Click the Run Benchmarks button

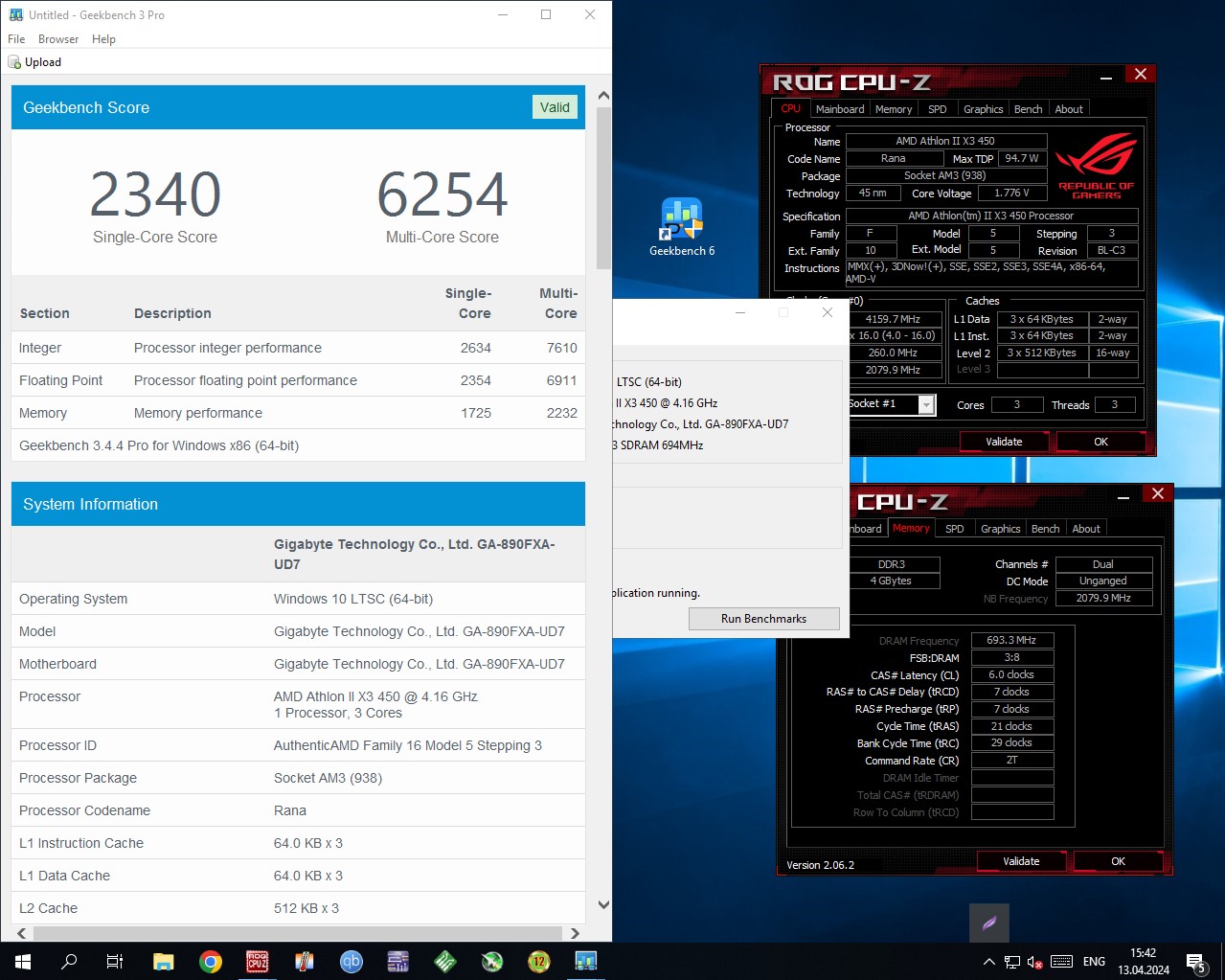coord(763,619)
